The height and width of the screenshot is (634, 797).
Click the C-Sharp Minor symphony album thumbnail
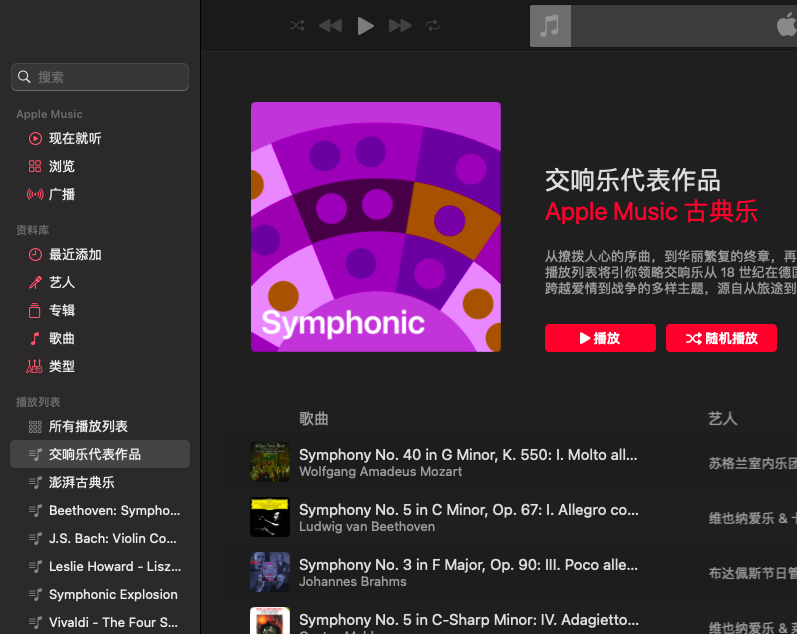point(270,620)
